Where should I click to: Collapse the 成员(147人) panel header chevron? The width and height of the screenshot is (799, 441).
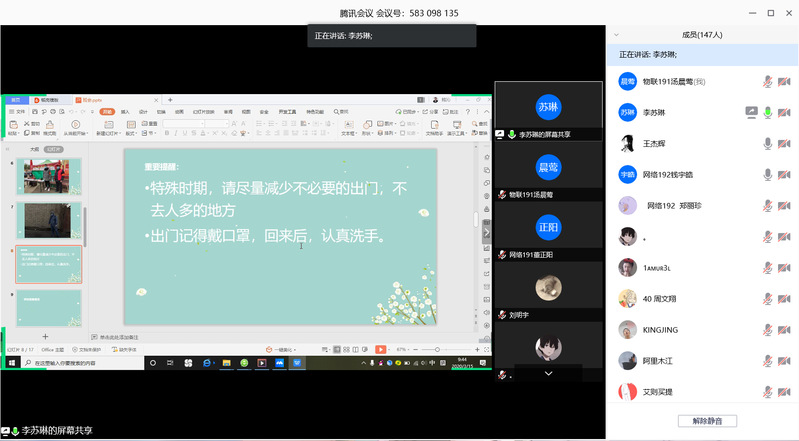click(x=616, y=33)
